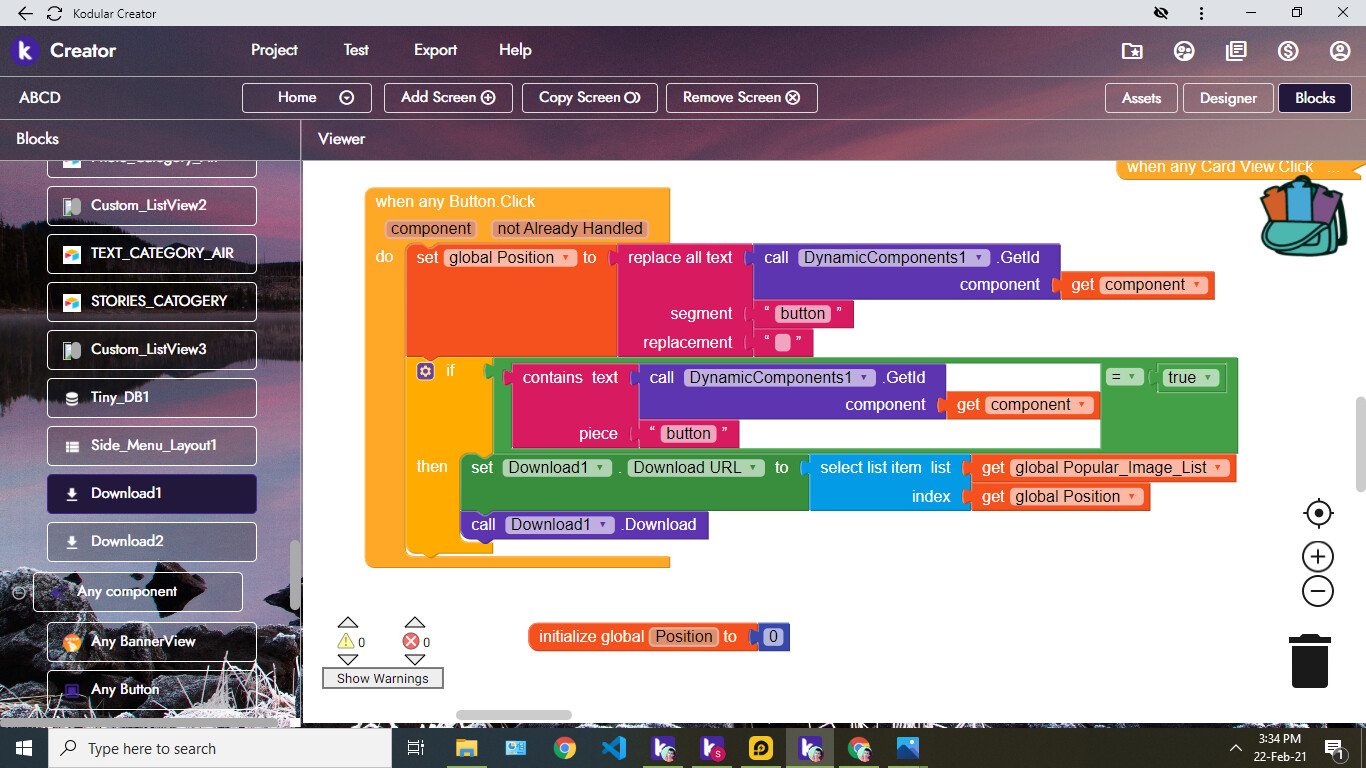Click the Windows taskbar search box
The height and width of the screenshot is (768, 1366).
pos(219,748)
